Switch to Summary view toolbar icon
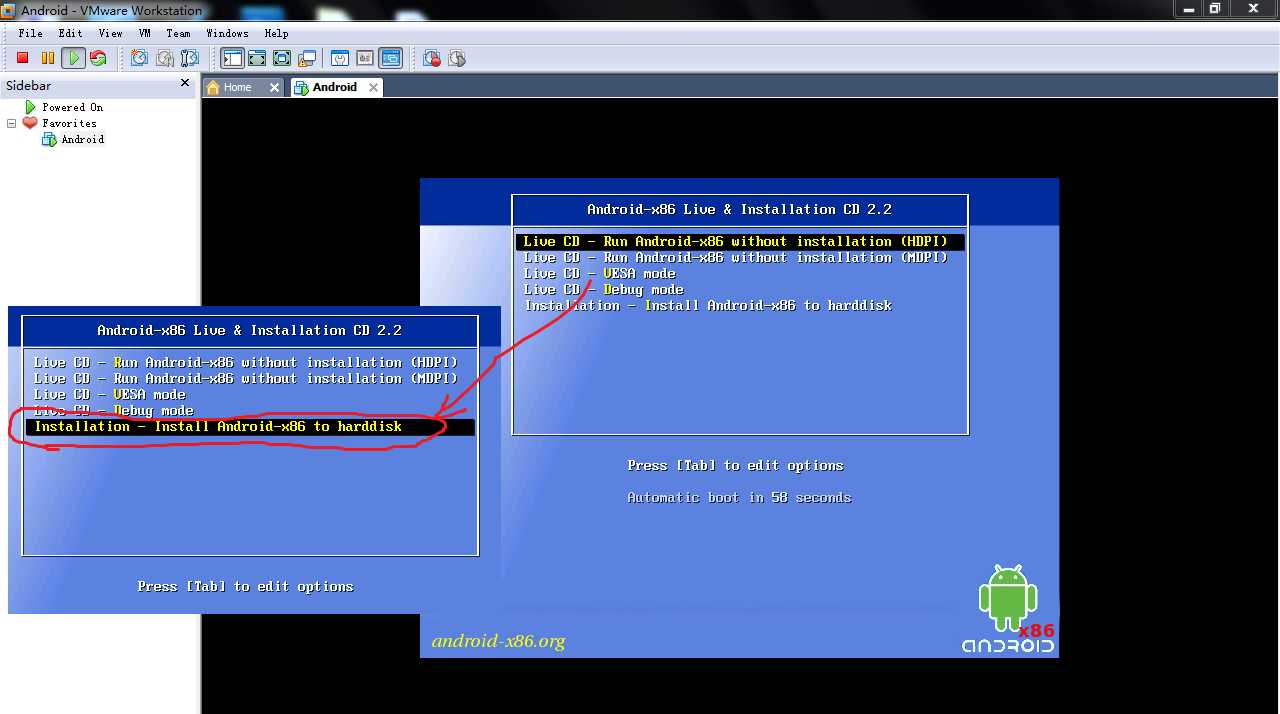This screenshot has height=714, width=1280. (340, 58)
